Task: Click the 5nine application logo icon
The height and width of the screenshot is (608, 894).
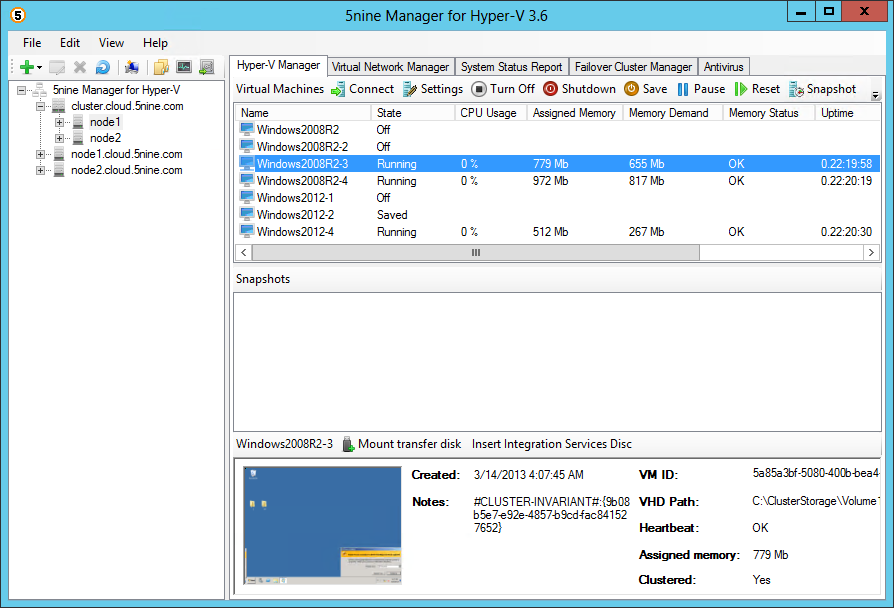Action: pos(18,15)
